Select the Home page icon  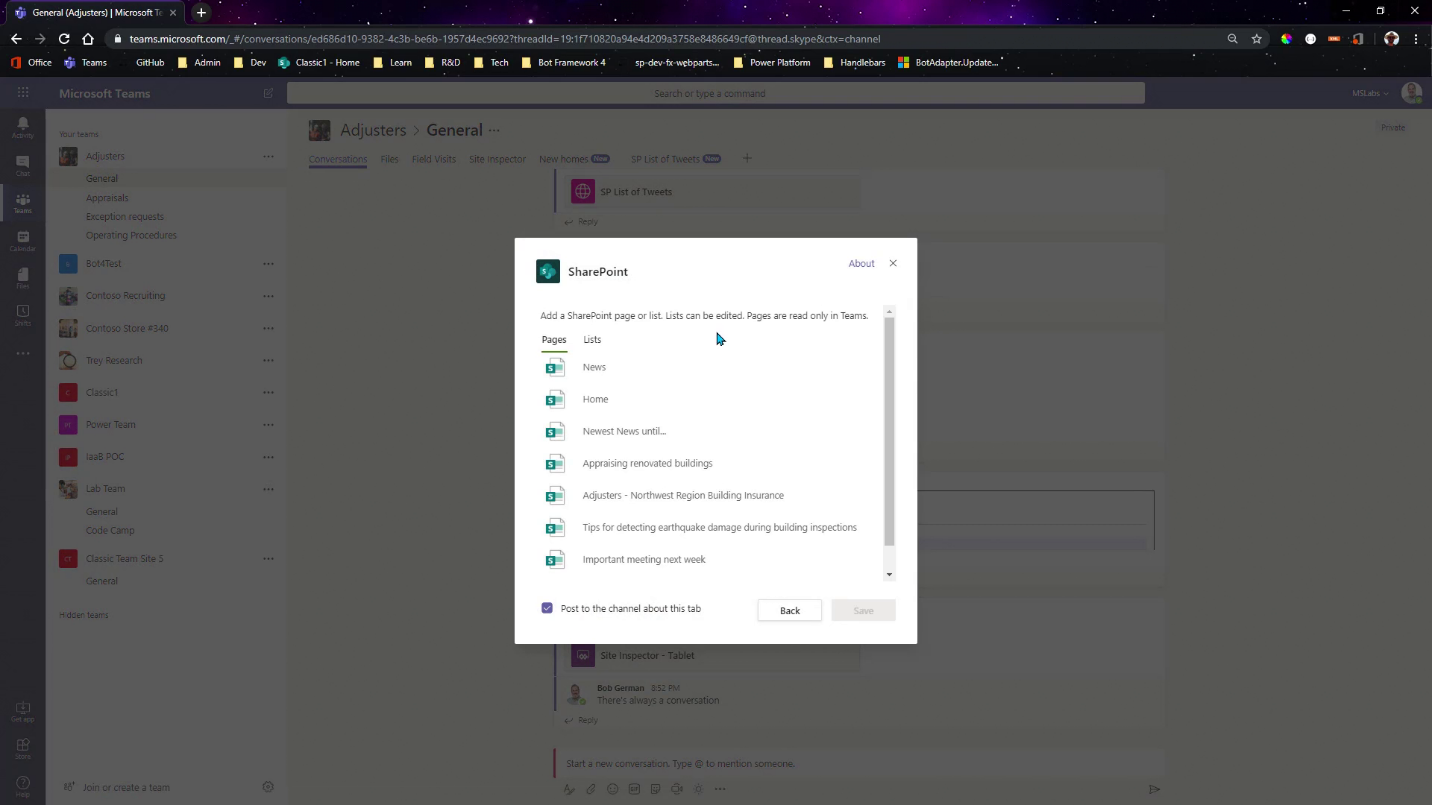pos(555,399)
